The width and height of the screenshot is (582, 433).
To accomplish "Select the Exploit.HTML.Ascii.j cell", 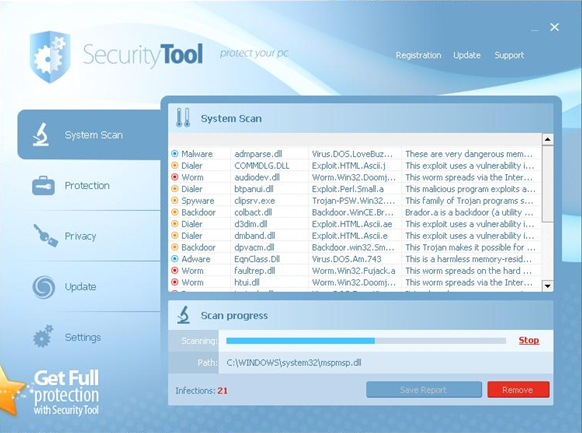I will point(349,165).
